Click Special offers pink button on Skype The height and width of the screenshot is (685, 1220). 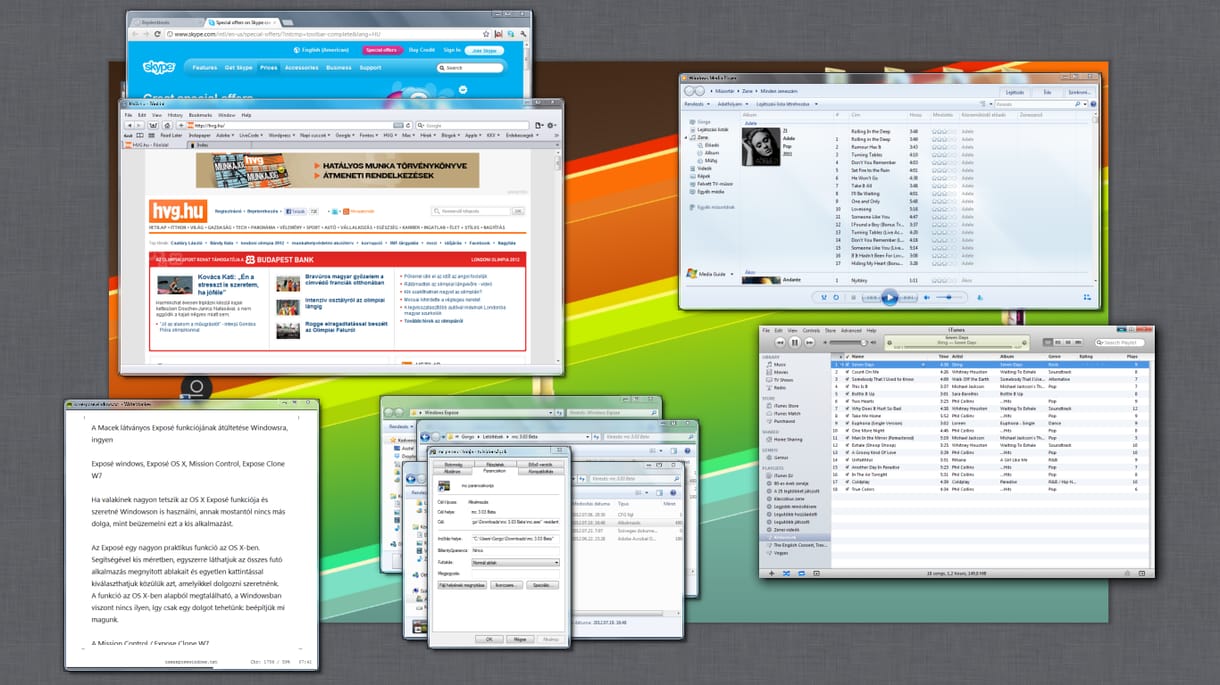tap(382, 50)
